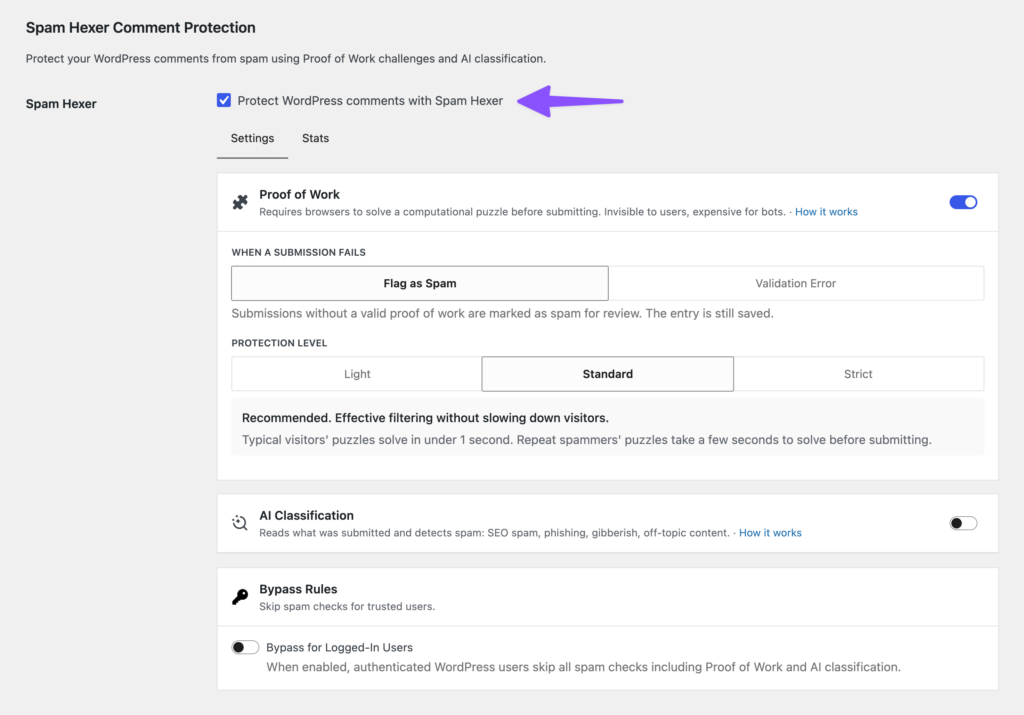This screenshot has height=715, width=1024.
Task: Choose Validation Error failure option
Action: (795, 283)
